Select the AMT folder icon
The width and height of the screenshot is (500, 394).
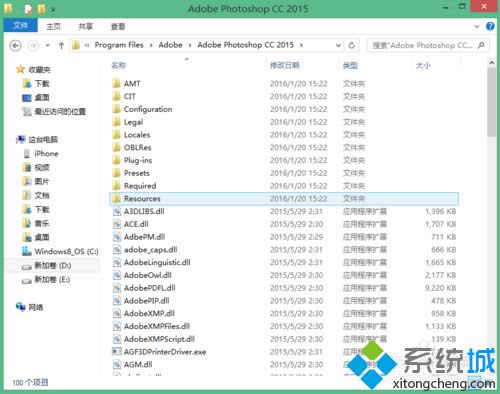coord(116,83)
